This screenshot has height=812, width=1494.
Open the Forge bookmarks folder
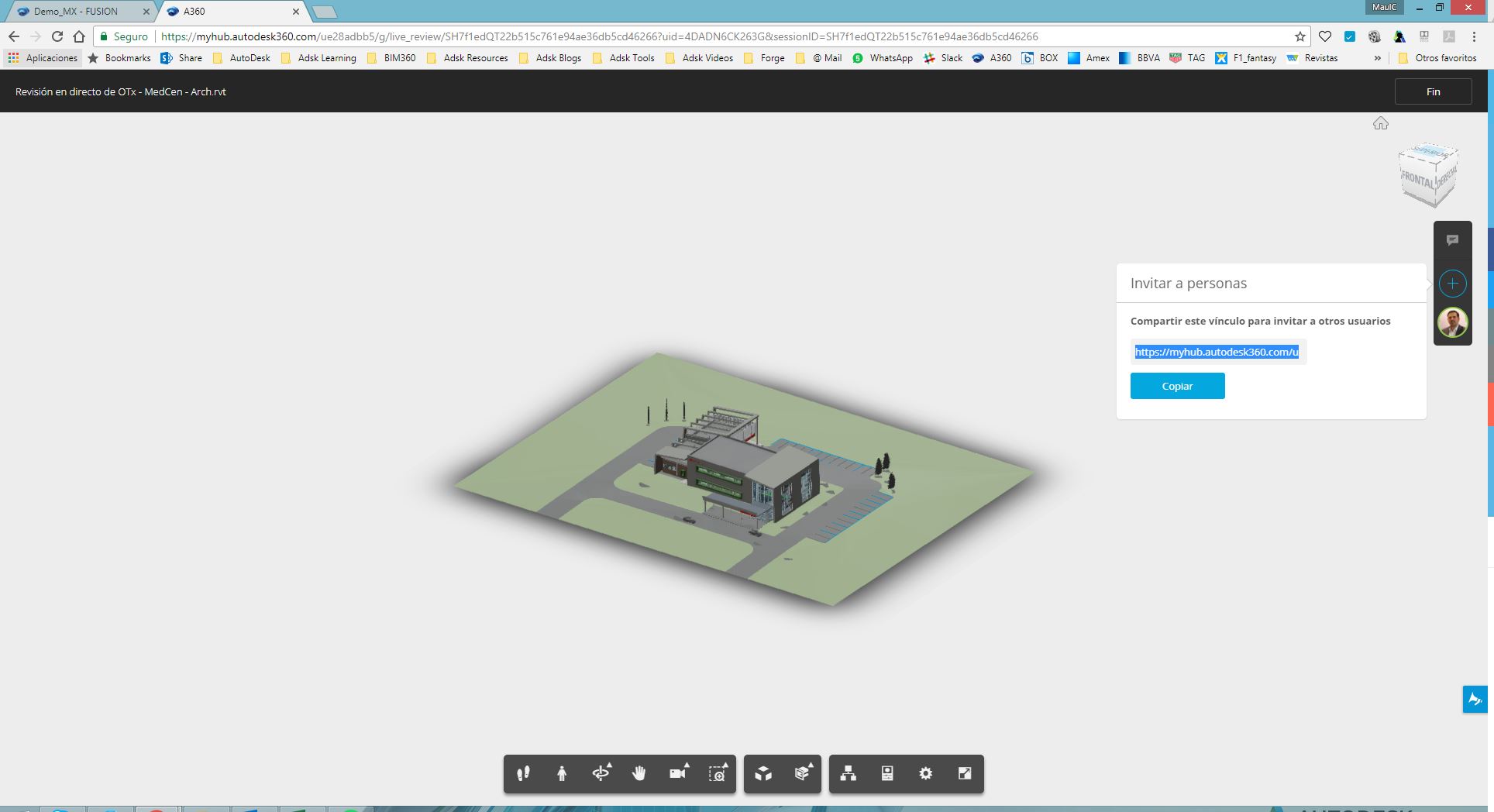[x=764, y=58]
